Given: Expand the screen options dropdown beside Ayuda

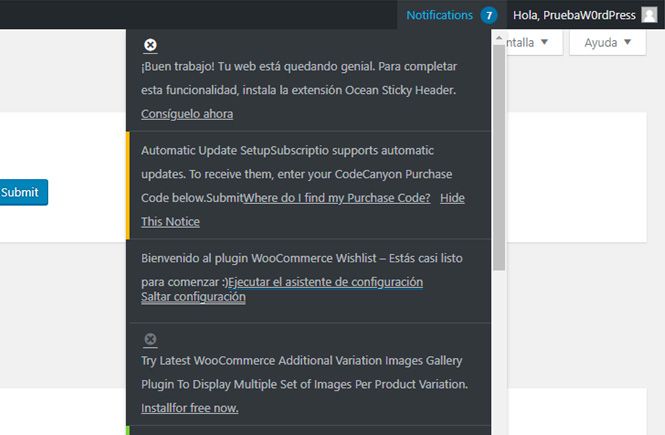Looking at the screenshot, I should click(x=534, y=42).
